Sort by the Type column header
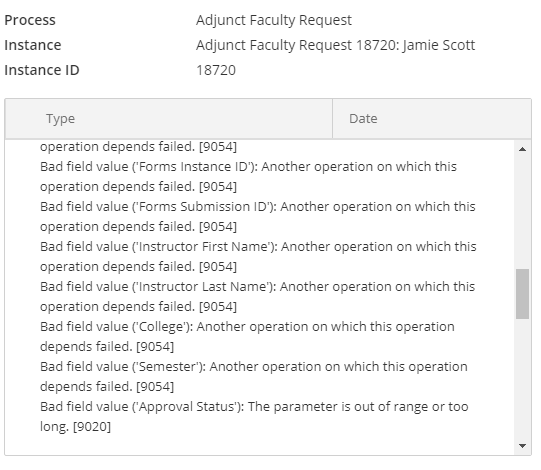The height and width of the screenshot is (470, 541). (60, 119)
